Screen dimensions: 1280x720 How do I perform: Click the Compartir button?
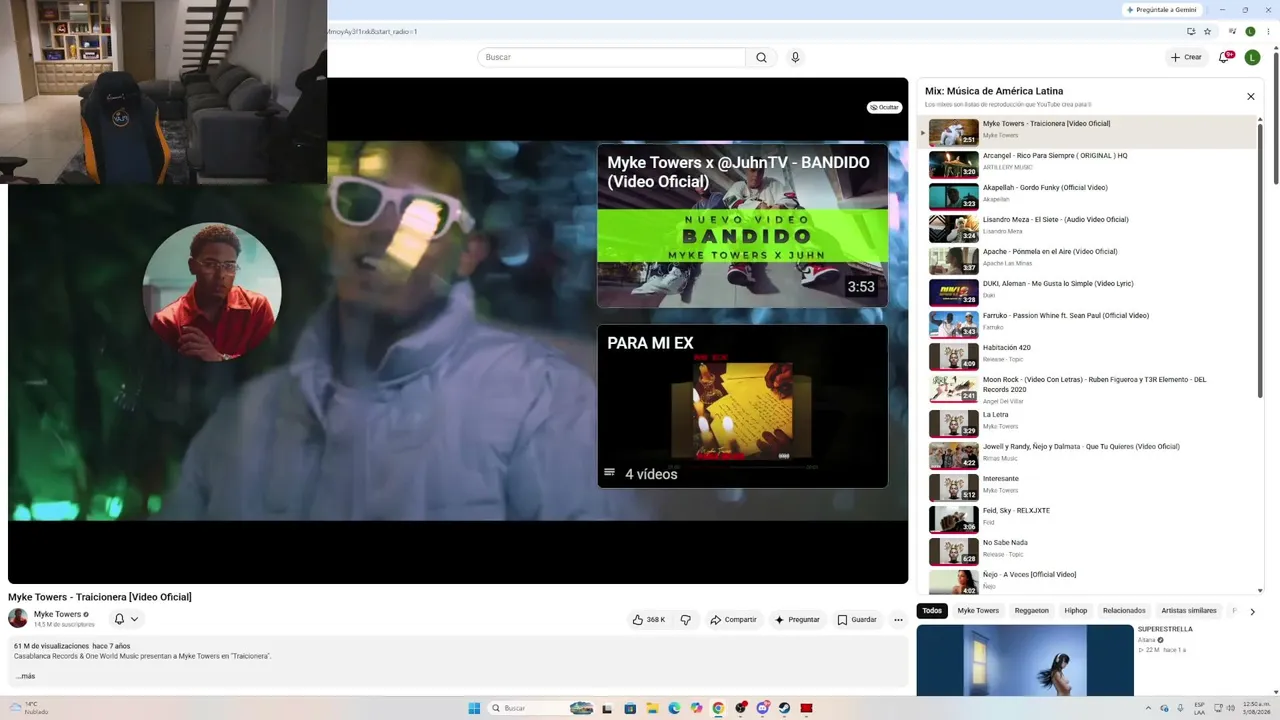[733, 620]
